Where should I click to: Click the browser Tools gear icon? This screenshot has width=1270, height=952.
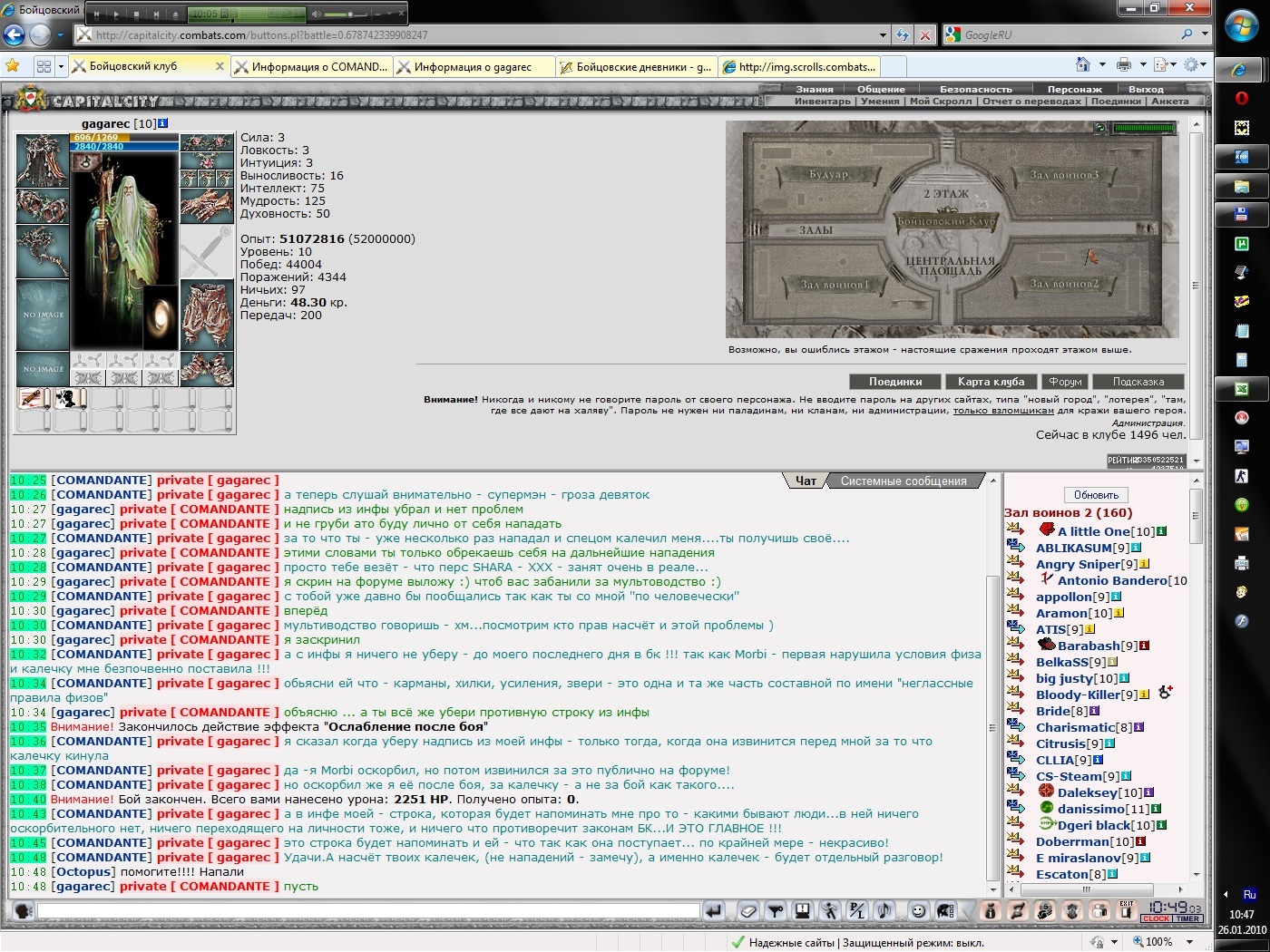[1191, 64]
